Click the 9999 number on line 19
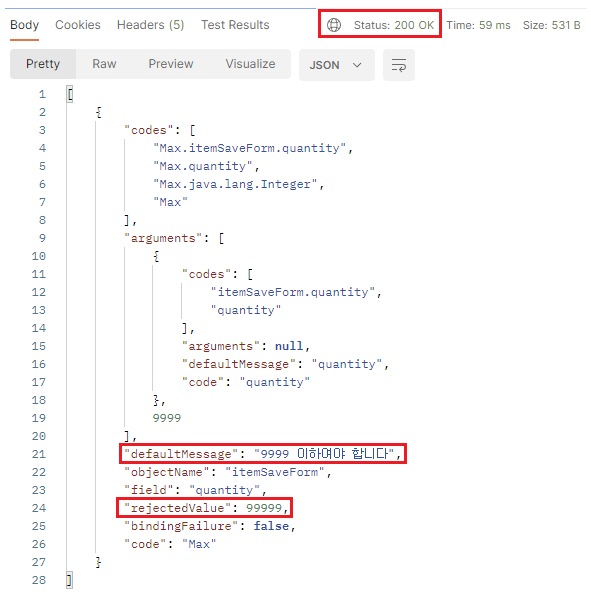 pyautogui.click(x=167, y=418)
